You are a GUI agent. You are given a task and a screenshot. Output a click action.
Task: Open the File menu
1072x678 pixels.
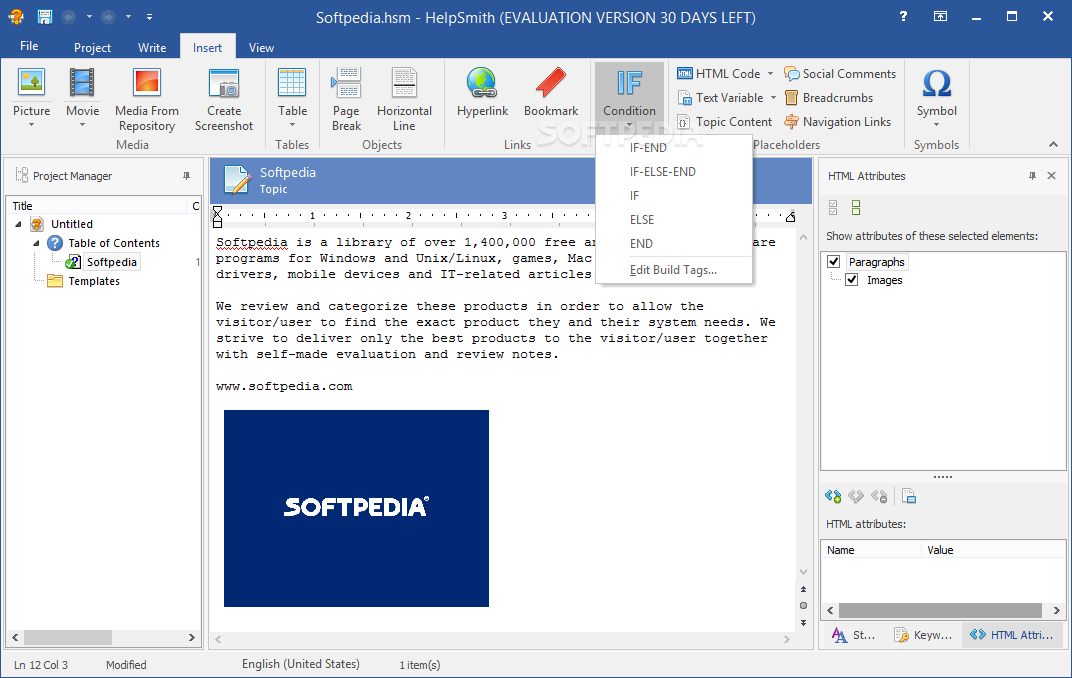pyautogui.click(x=29, y=46)
